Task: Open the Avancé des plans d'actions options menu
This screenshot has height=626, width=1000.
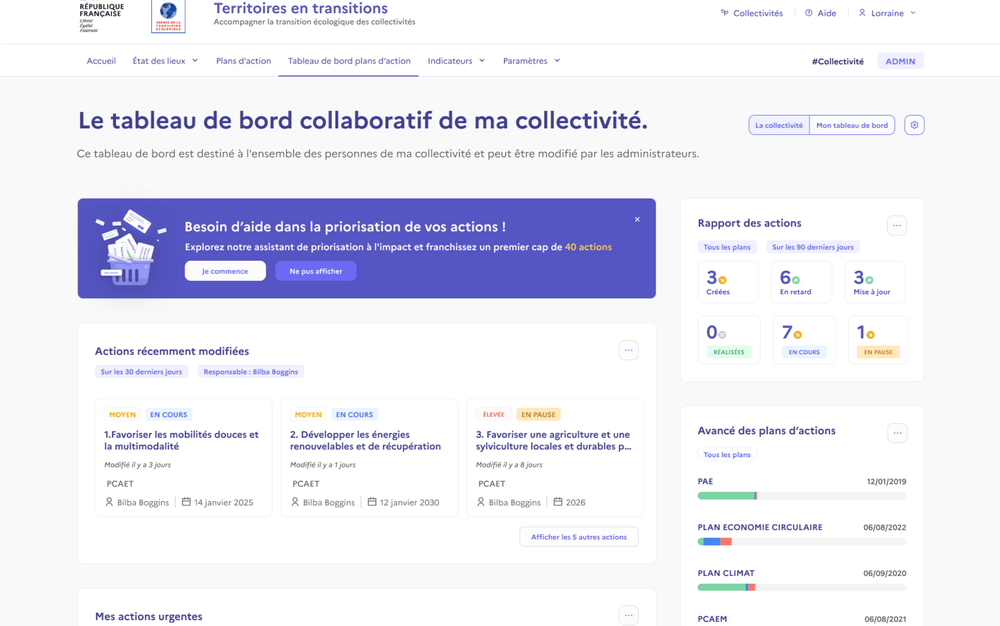Action: [897, 433]
